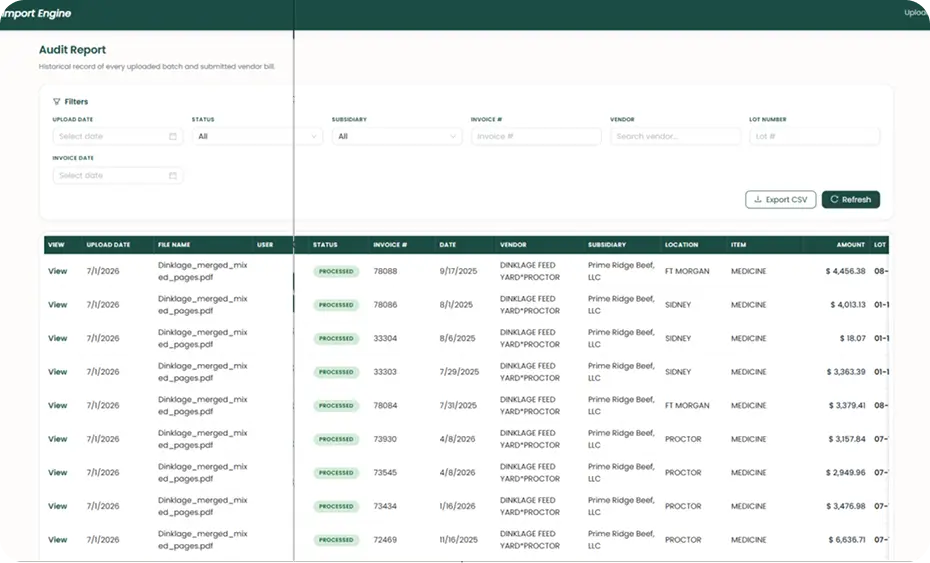Click the Processed badge for invoice 33304

click(336, 339)
